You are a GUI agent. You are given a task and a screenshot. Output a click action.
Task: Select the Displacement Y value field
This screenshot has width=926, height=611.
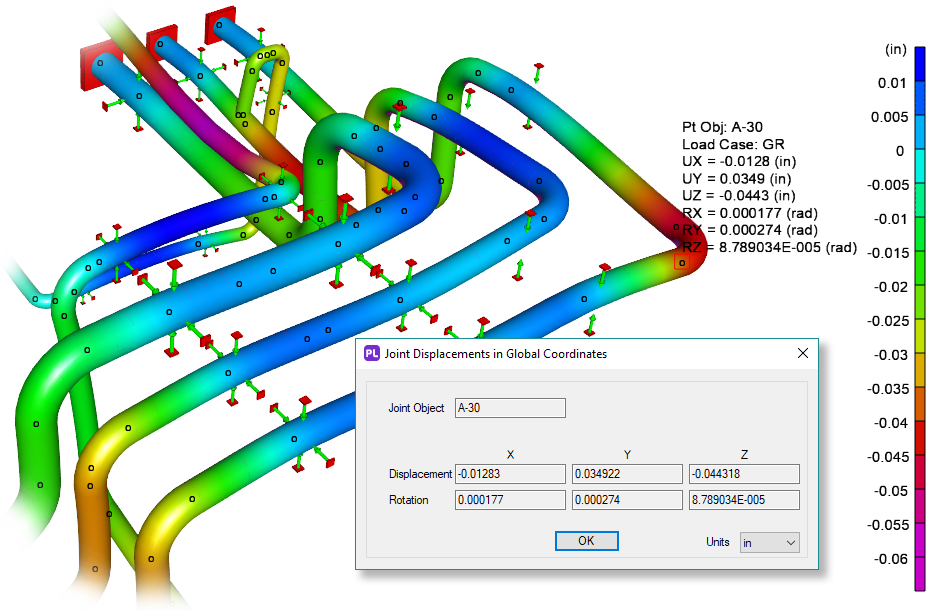625,473
